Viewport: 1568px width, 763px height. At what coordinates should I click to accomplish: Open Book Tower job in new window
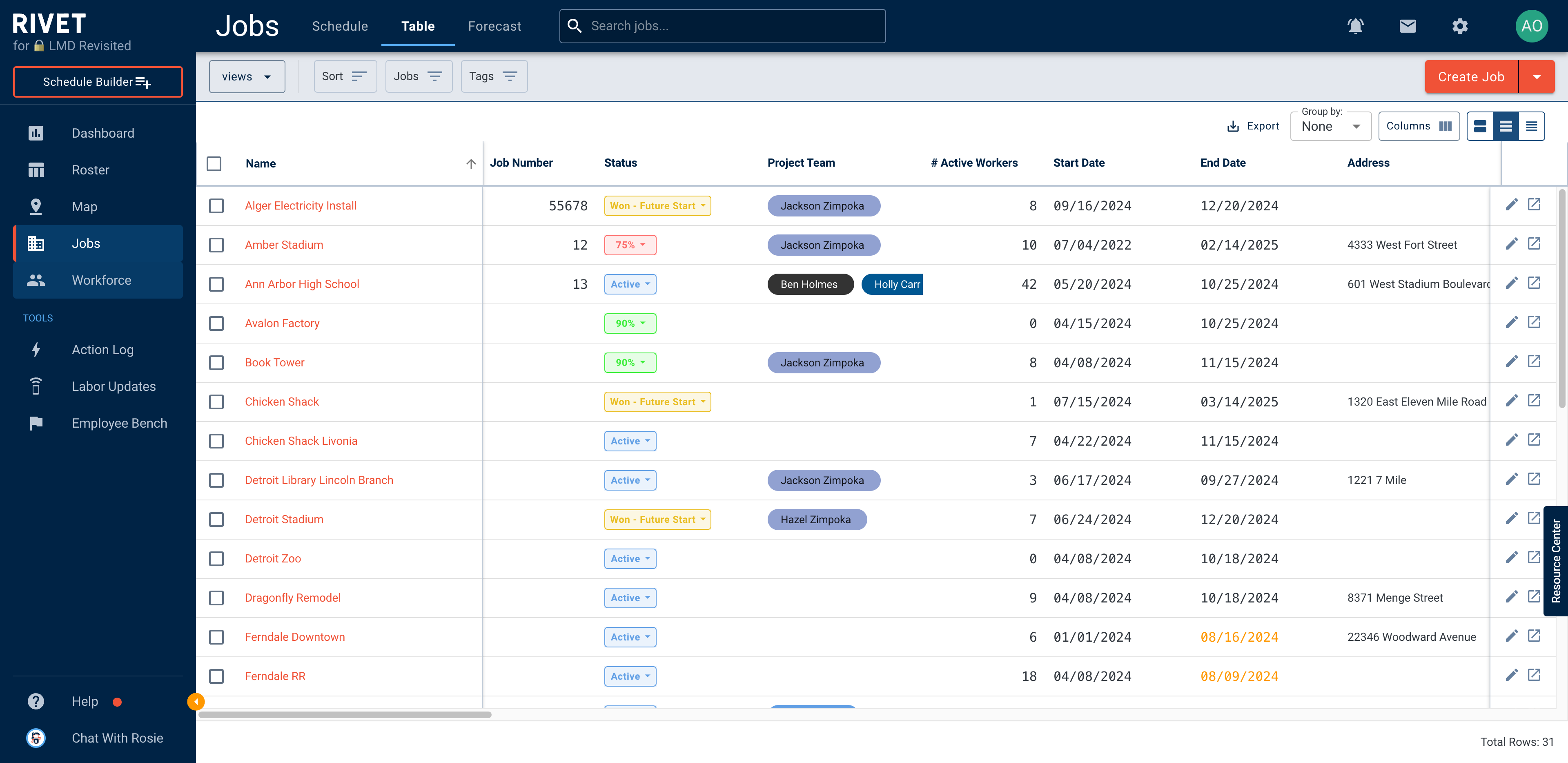tap(1534, 362)
